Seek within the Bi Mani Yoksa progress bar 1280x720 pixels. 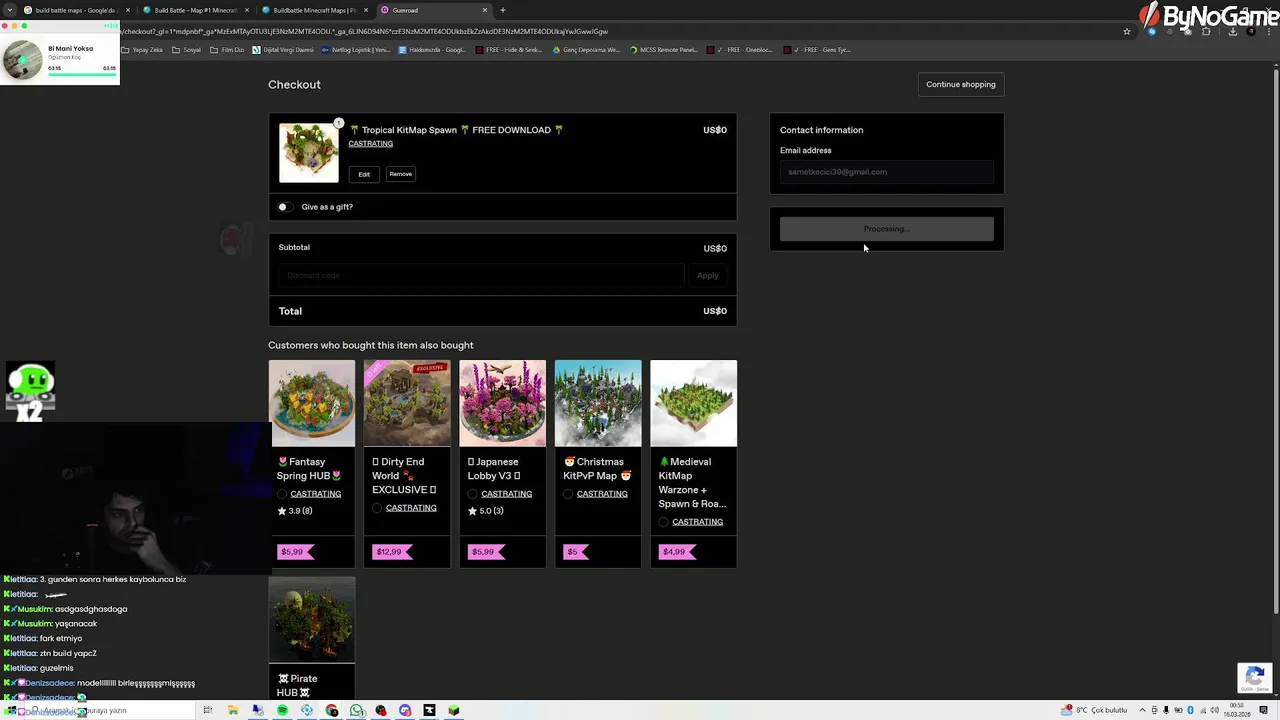tap(82, 74)
